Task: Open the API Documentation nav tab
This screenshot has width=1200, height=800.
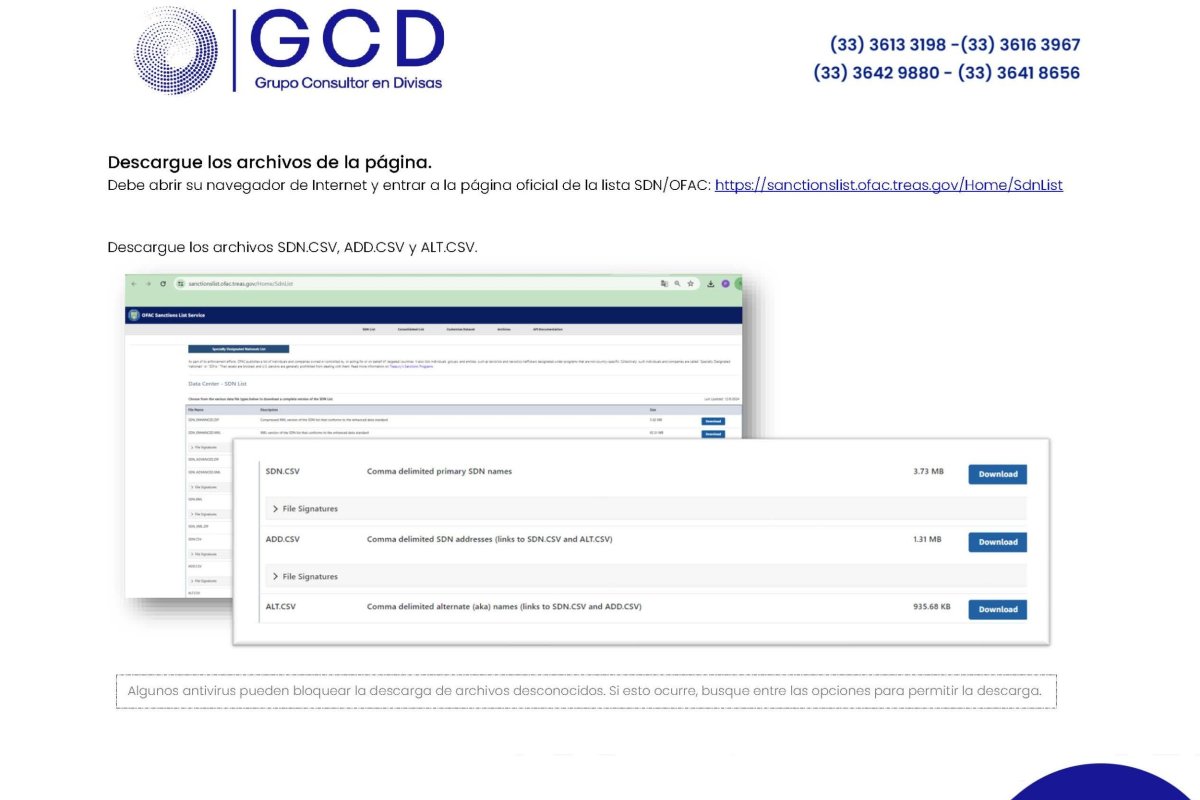Action: coord(546,329)
